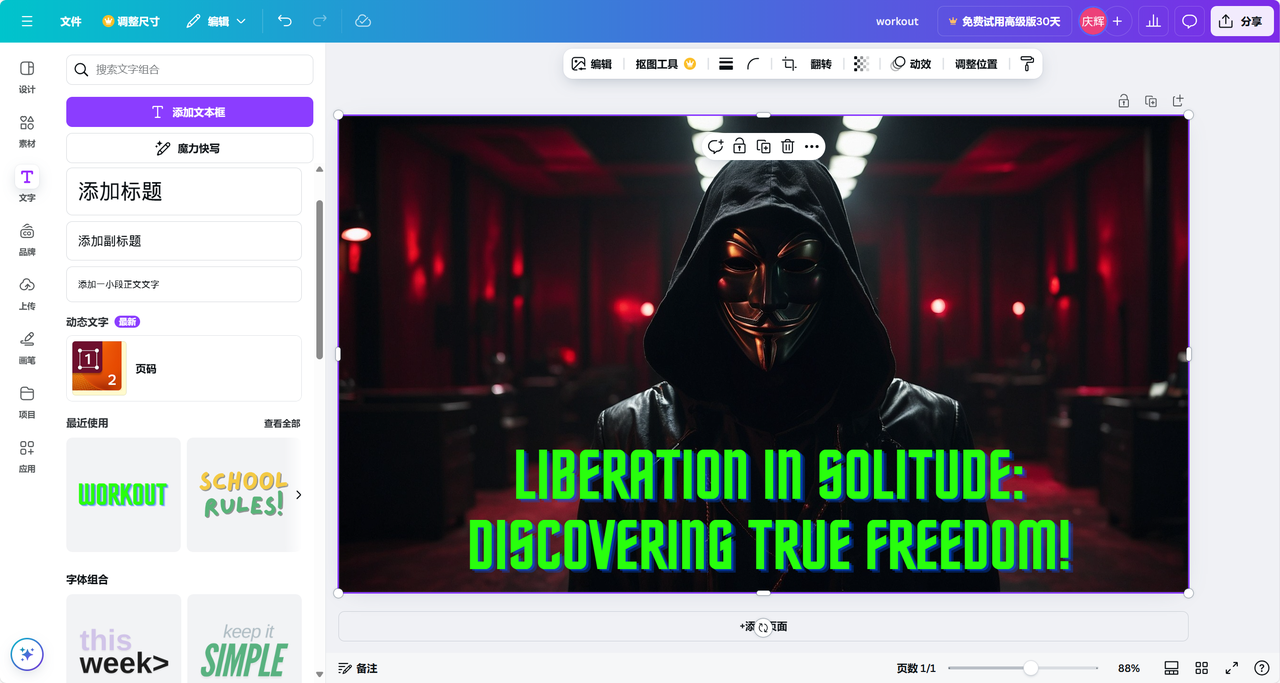Toggle lock on the selected image

739,146
